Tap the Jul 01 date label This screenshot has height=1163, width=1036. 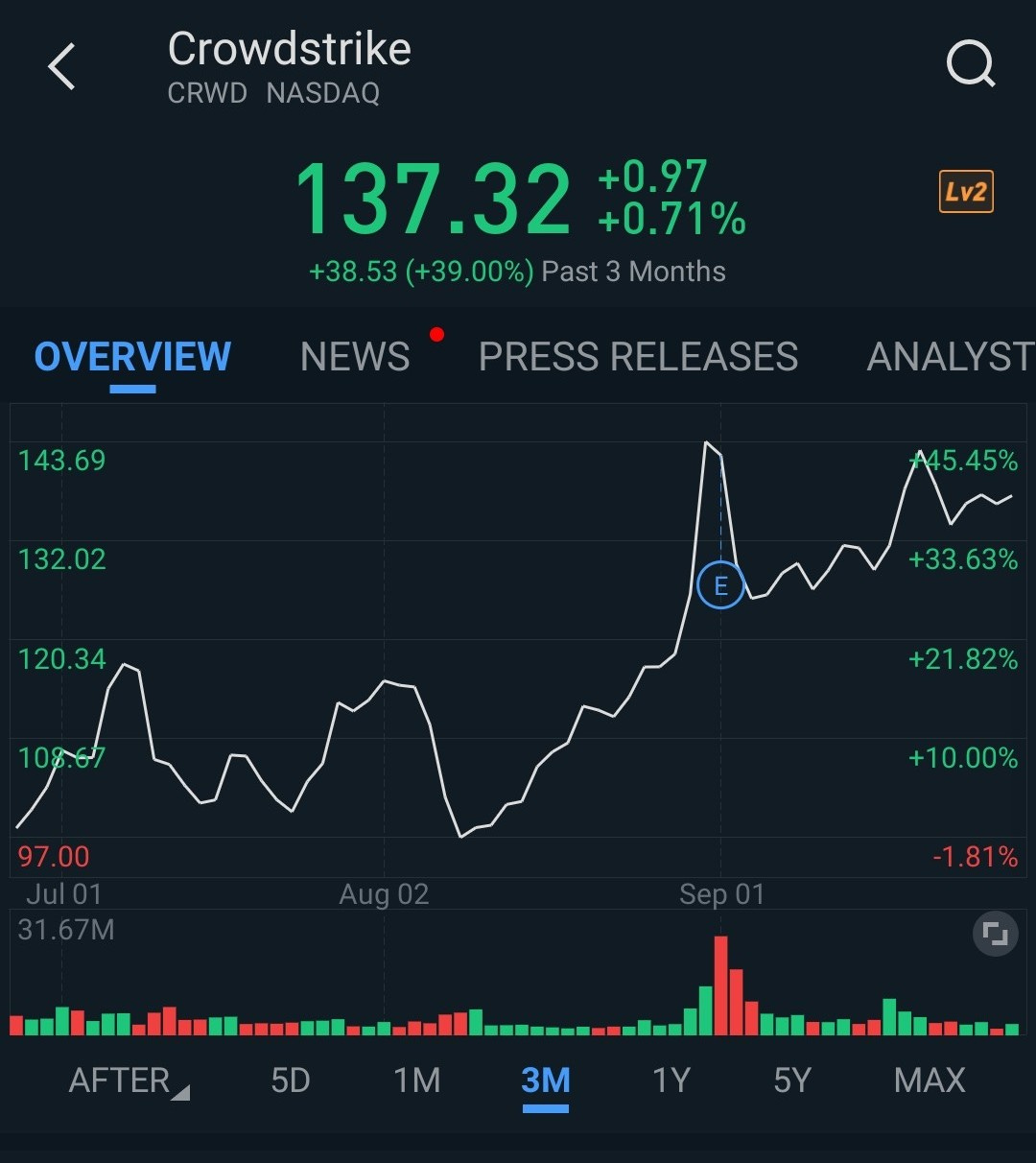[63, 894]
